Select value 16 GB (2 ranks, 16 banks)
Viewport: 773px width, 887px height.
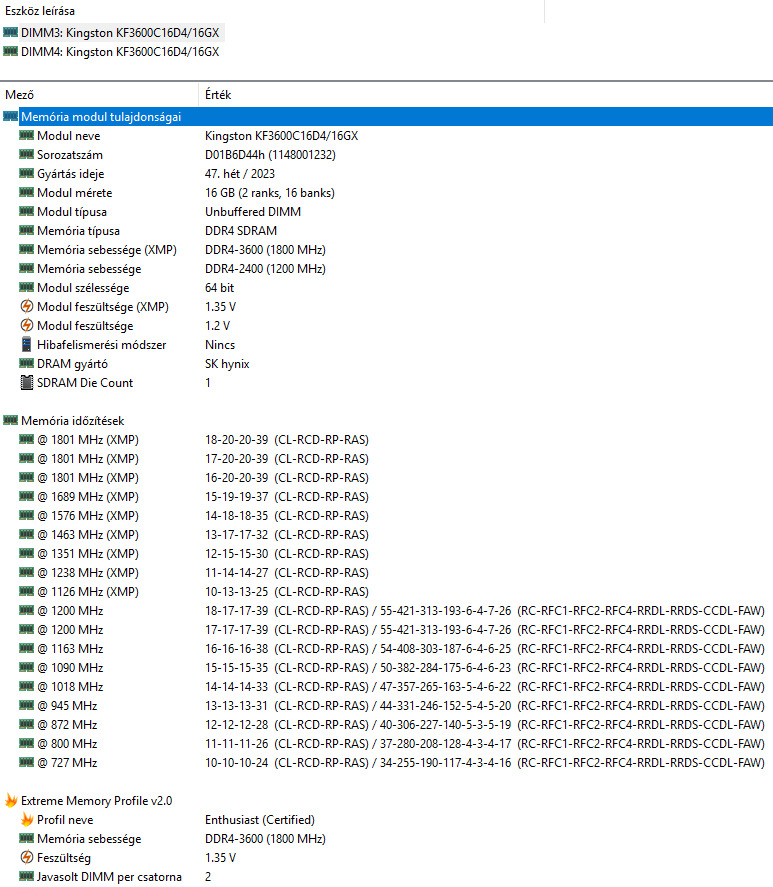pos(269,193)
